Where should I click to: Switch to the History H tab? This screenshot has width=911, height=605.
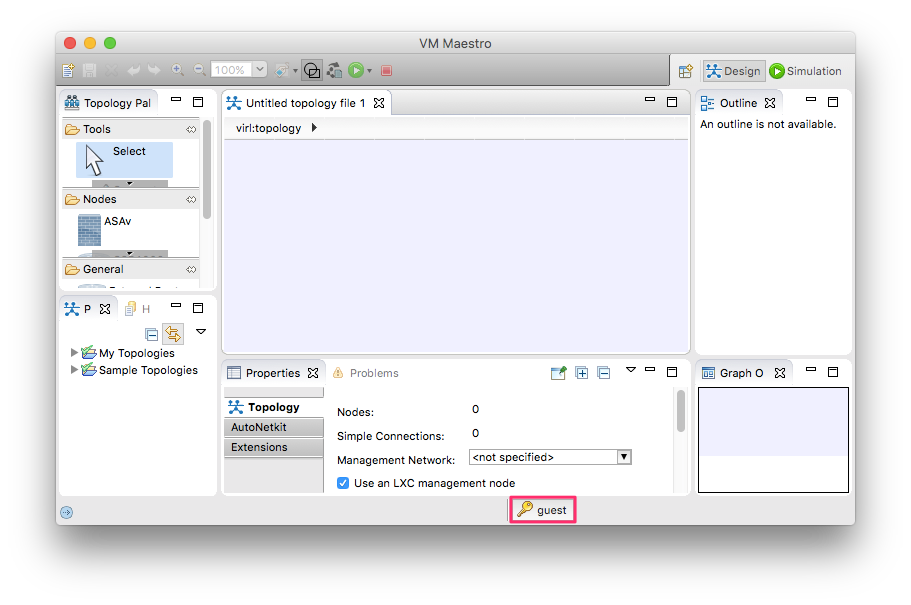point(138,309)
